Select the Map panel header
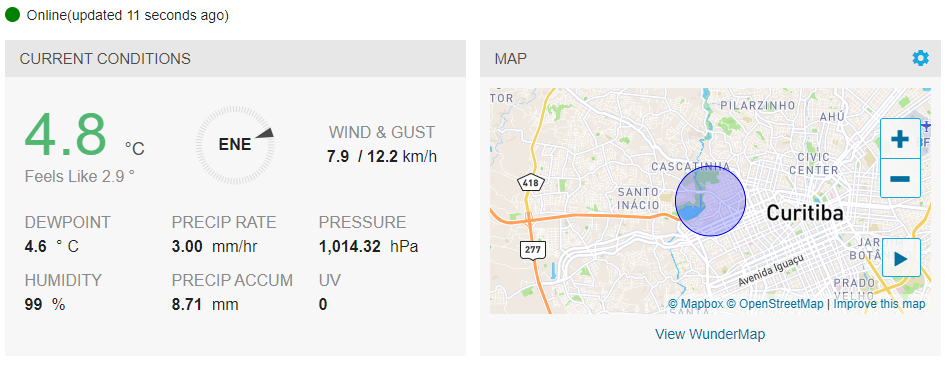This screenshot has height=376, width=952. tap(710, 58)
